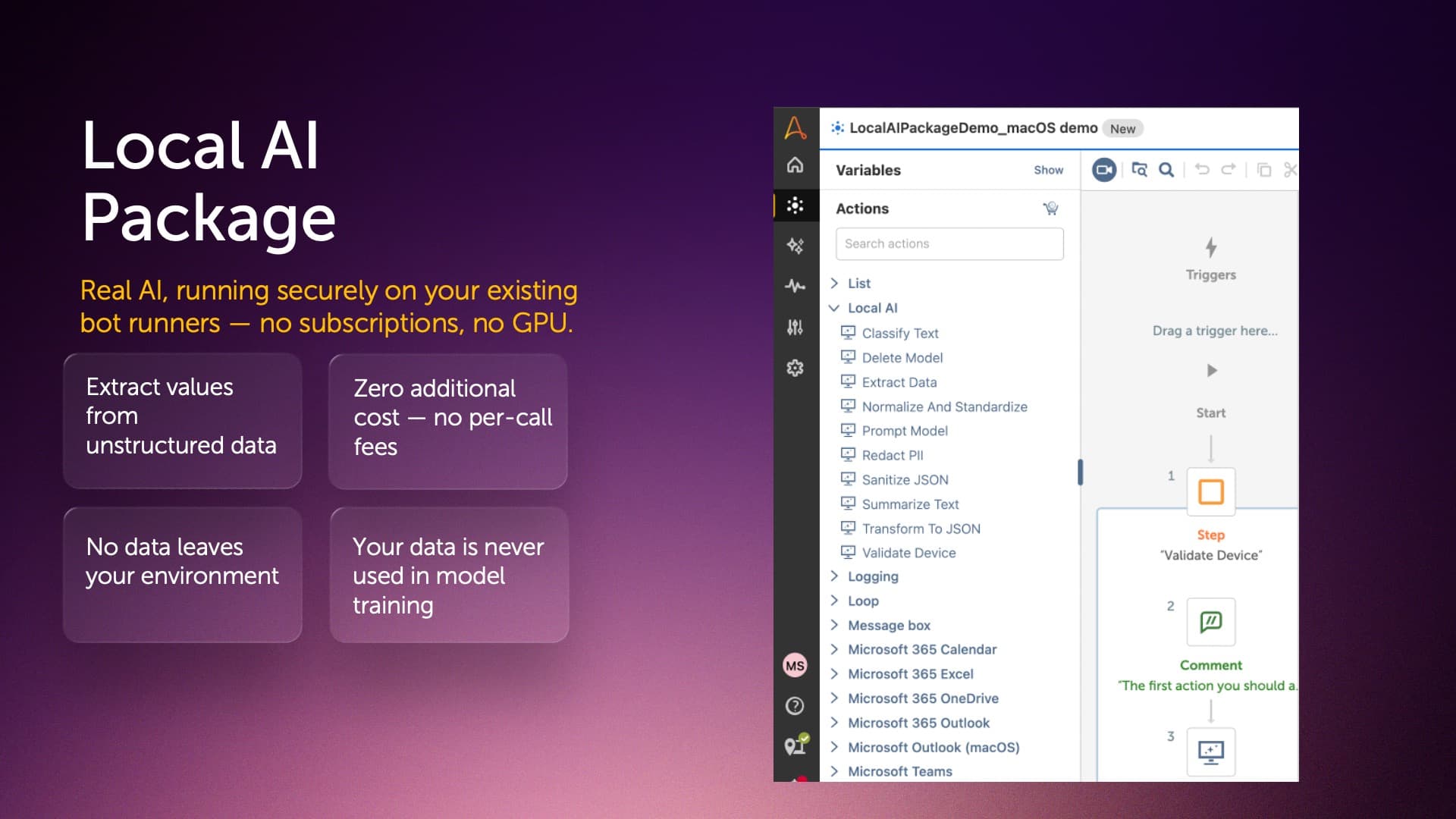Click Show link in Variables panel
The width and height of the screenshot is (1456, 819).
click(x=1048, y=170)
